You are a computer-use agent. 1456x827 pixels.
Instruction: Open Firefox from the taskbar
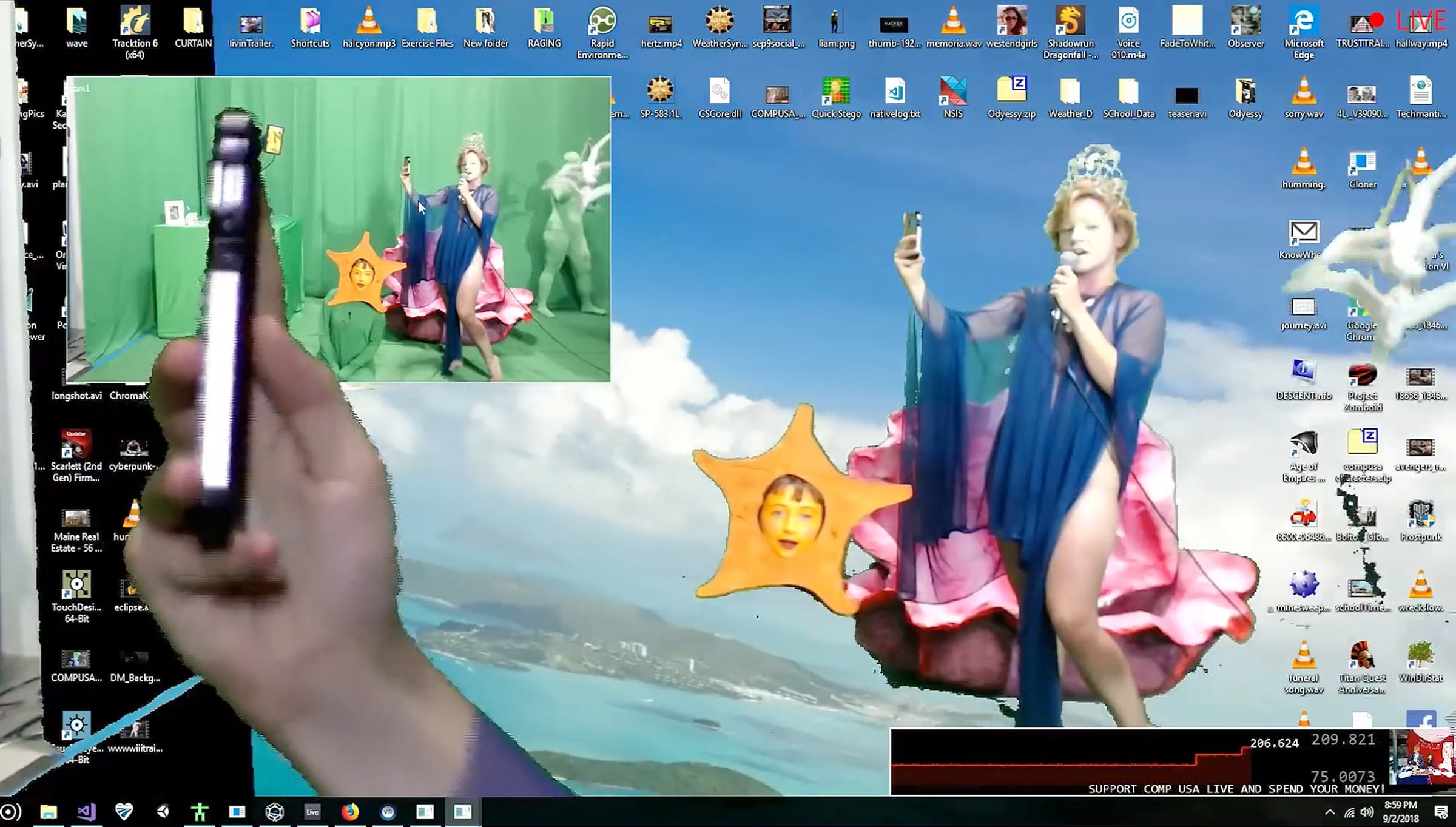tap(350, 811)
